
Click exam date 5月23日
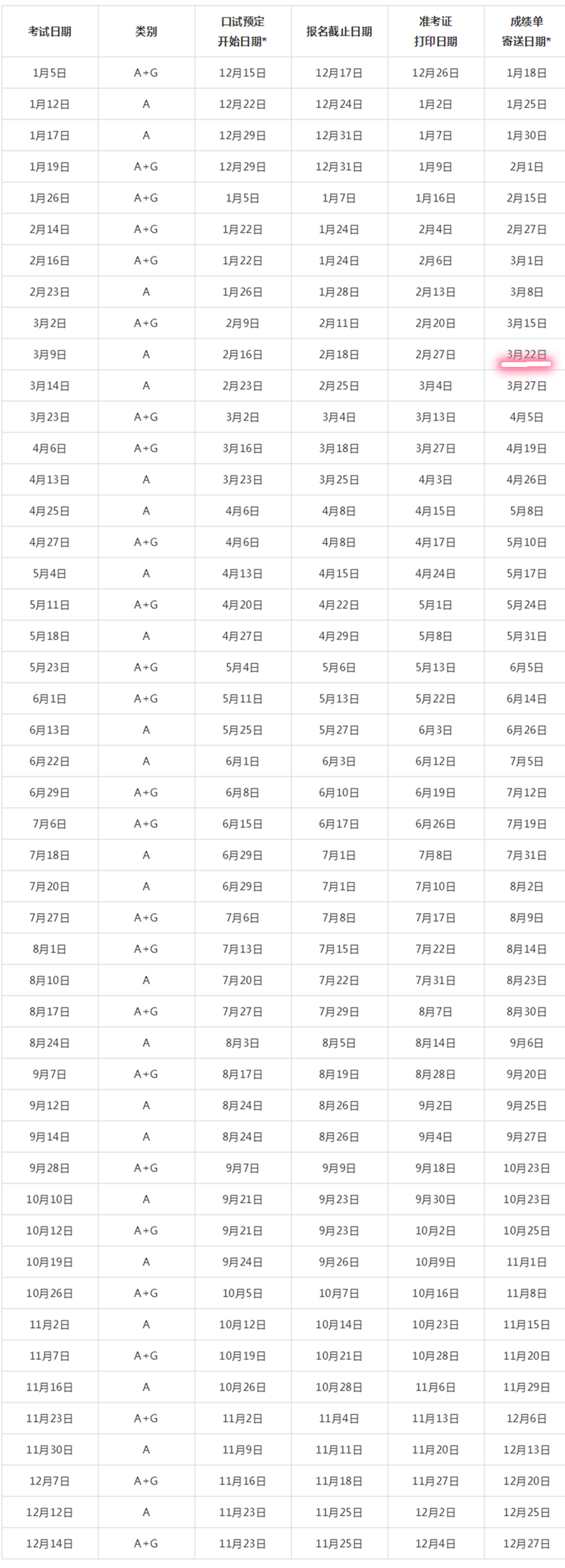pos(50,667)
